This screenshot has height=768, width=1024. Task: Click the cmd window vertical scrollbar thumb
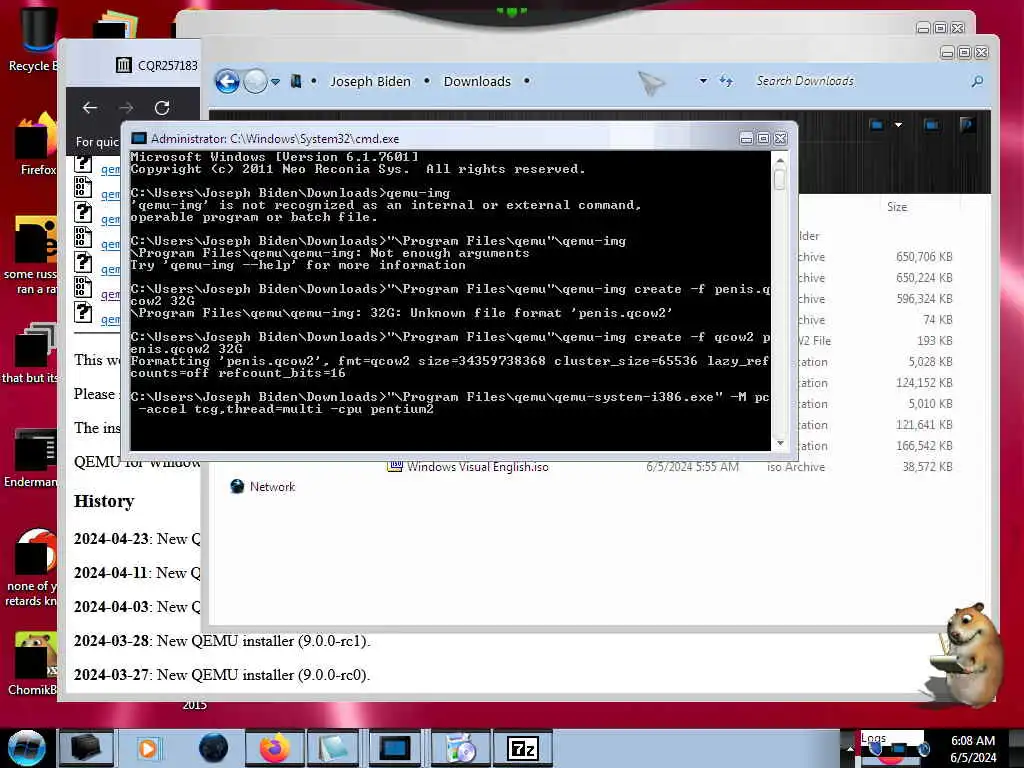click(x=780, y=179)
